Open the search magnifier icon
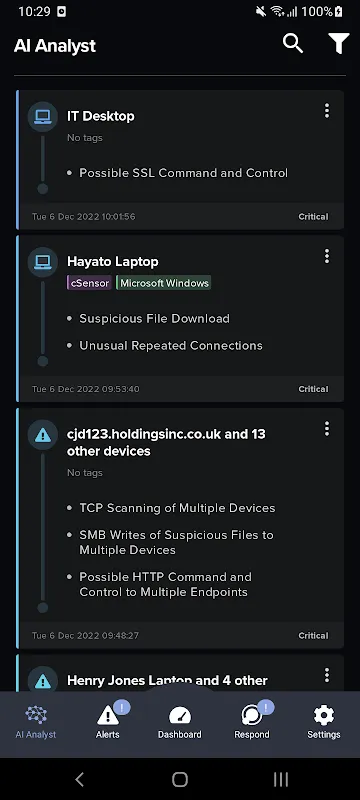Screen dimensions: 360x800 (293, 44)
